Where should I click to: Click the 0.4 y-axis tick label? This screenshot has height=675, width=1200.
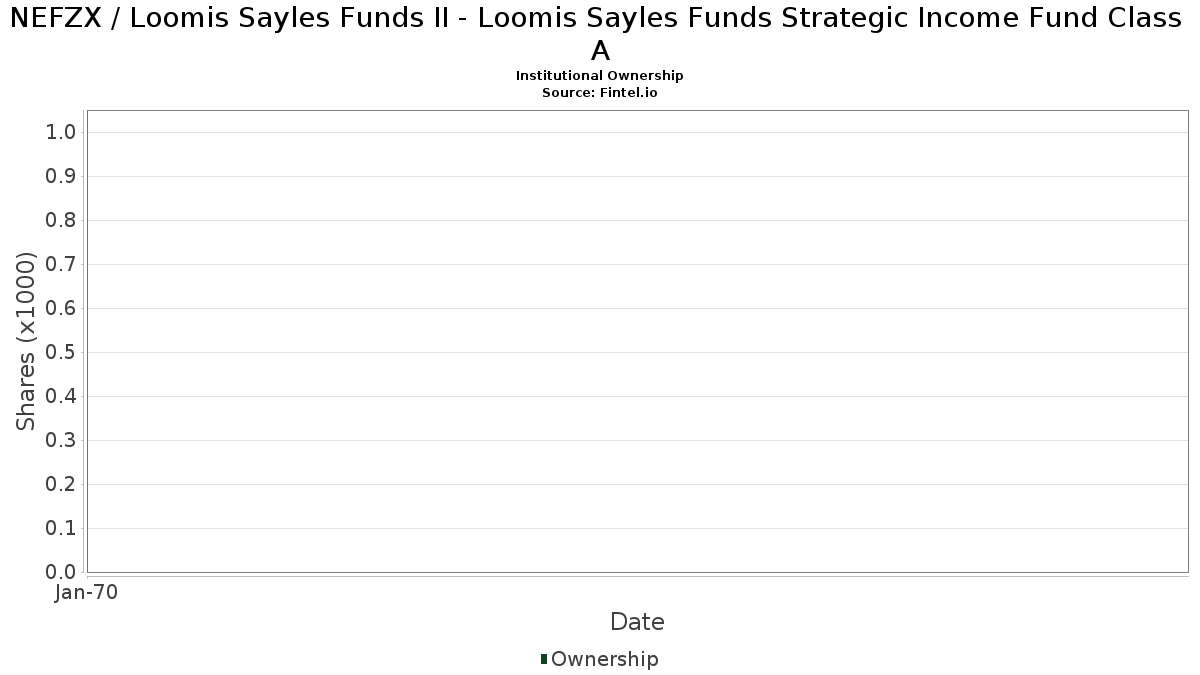pyautogui.click(x=62, y=397)
